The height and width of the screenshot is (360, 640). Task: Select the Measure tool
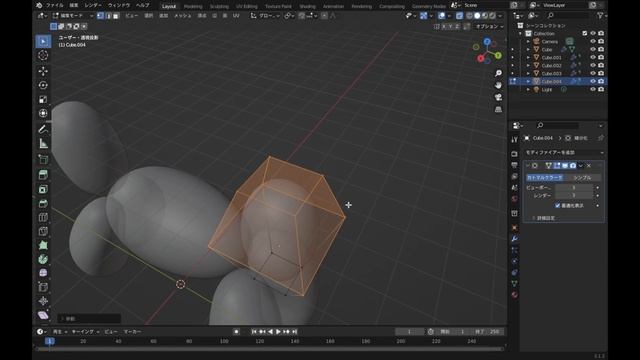coord(43,143)
